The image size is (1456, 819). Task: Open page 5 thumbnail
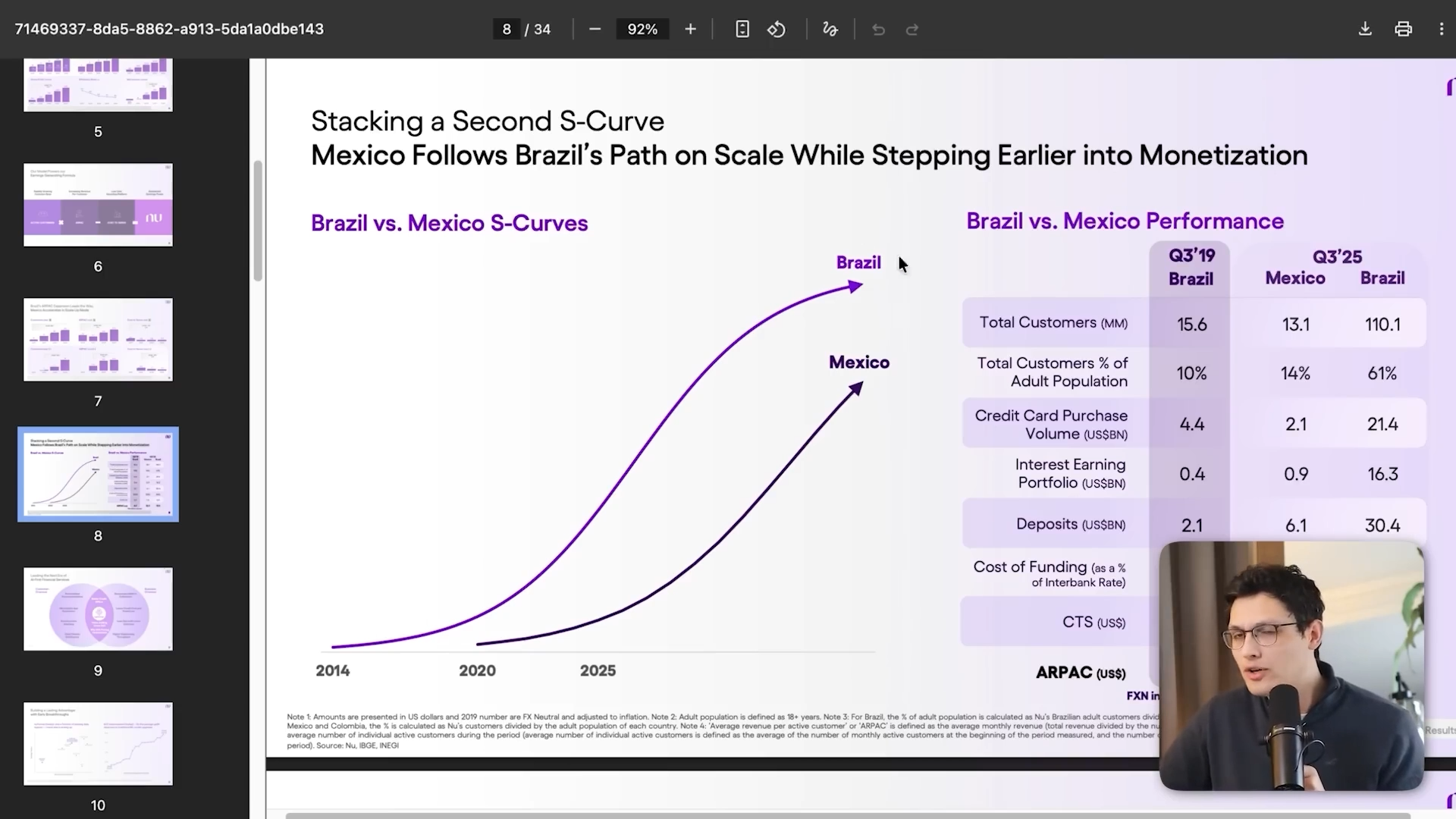pos(98,85)
